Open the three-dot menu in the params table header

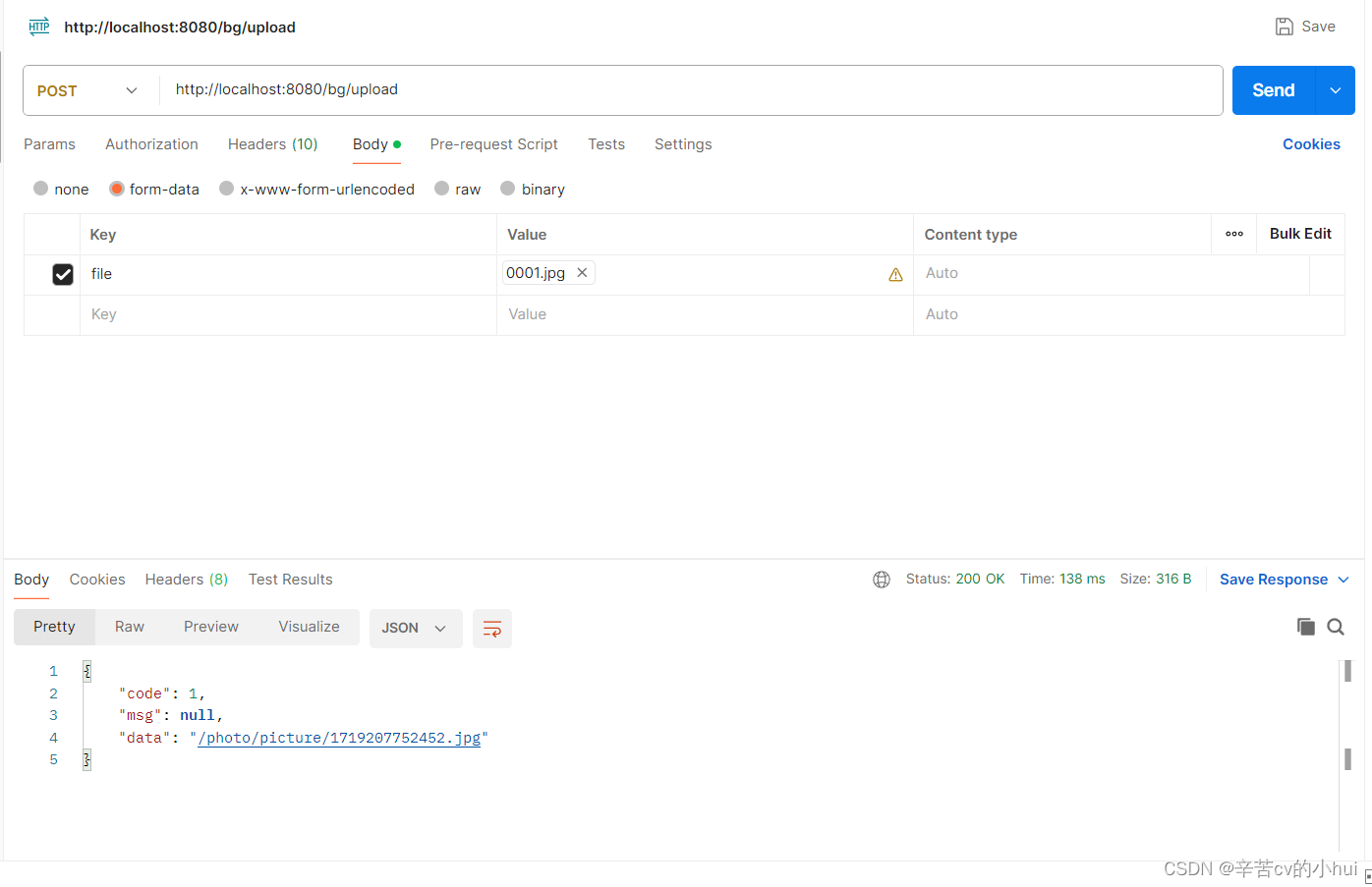pyautogui.click(x=1234, y=234)
